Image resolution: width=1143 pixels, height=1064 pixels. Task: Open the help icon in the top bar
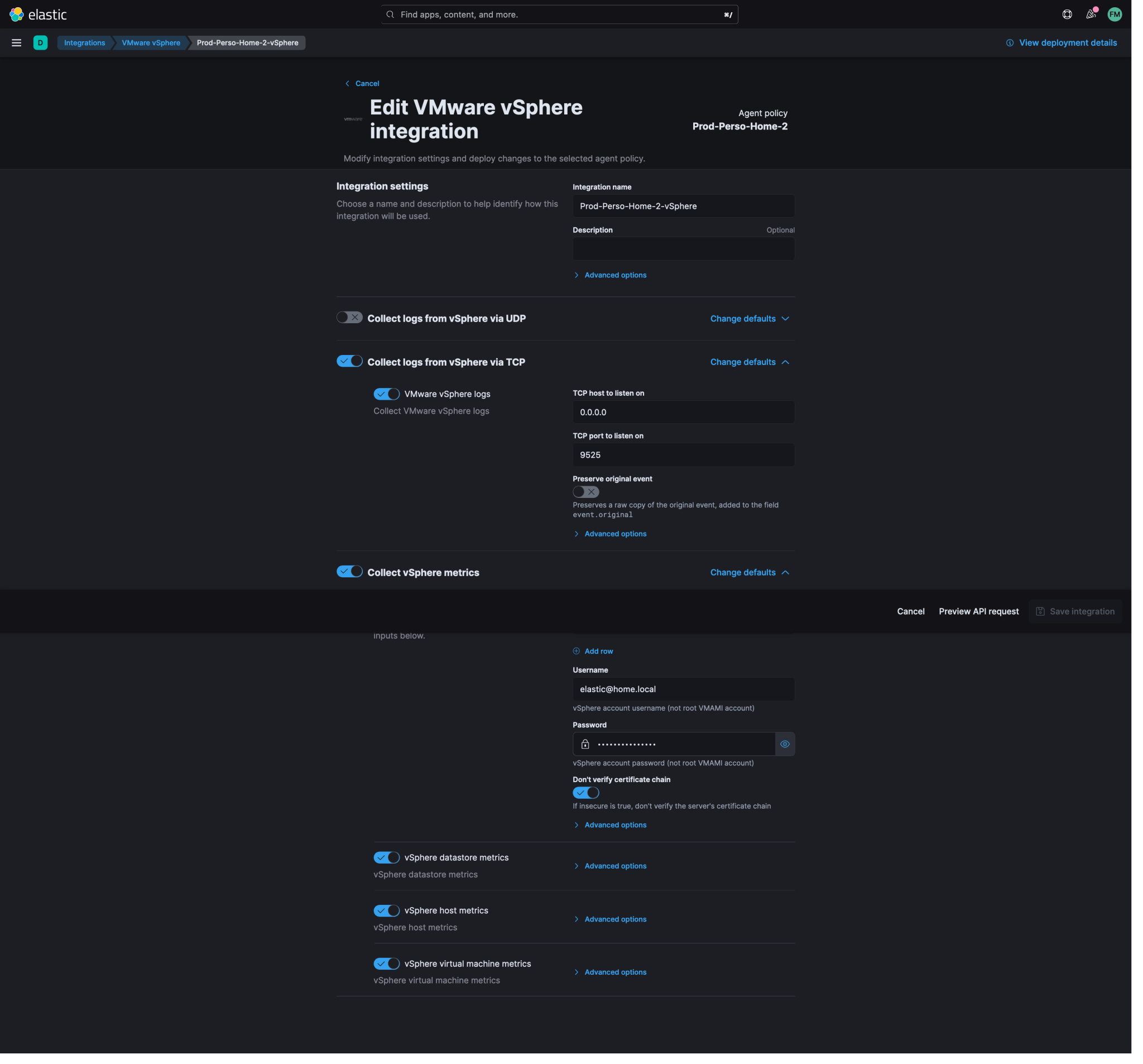1067,15
